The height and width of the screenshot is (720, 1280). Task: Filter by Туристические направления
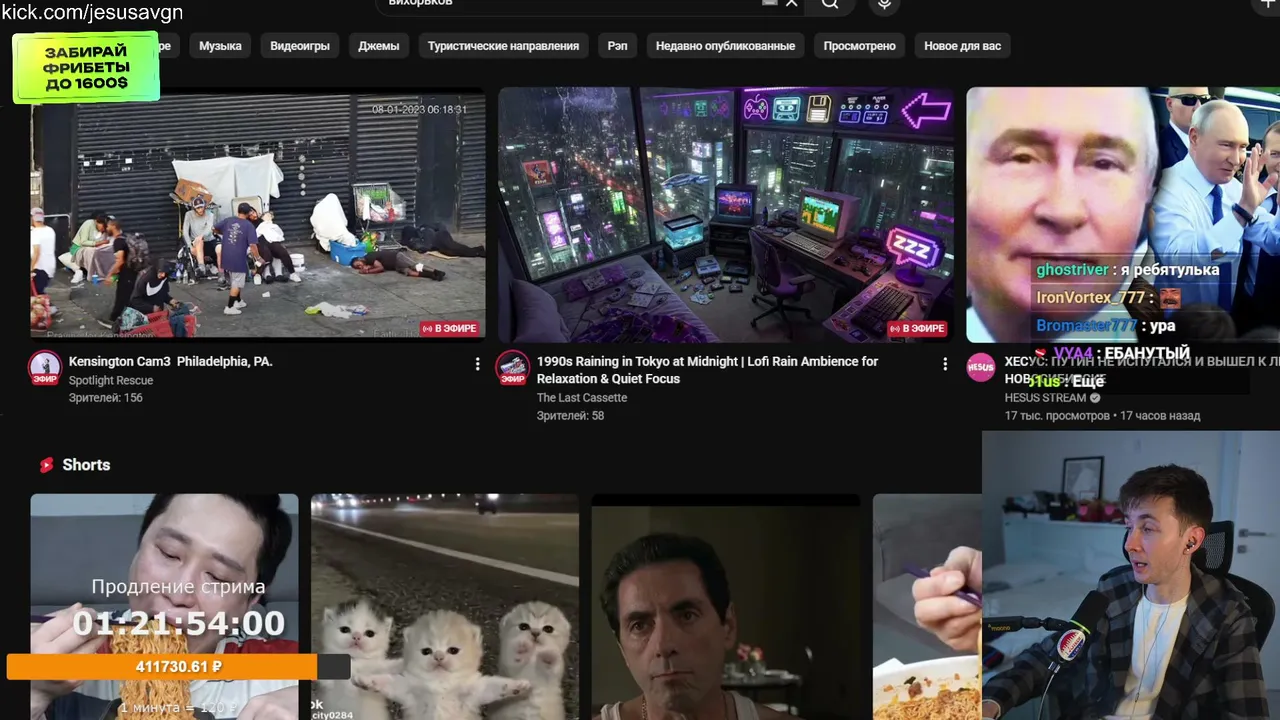coord(503,46)
